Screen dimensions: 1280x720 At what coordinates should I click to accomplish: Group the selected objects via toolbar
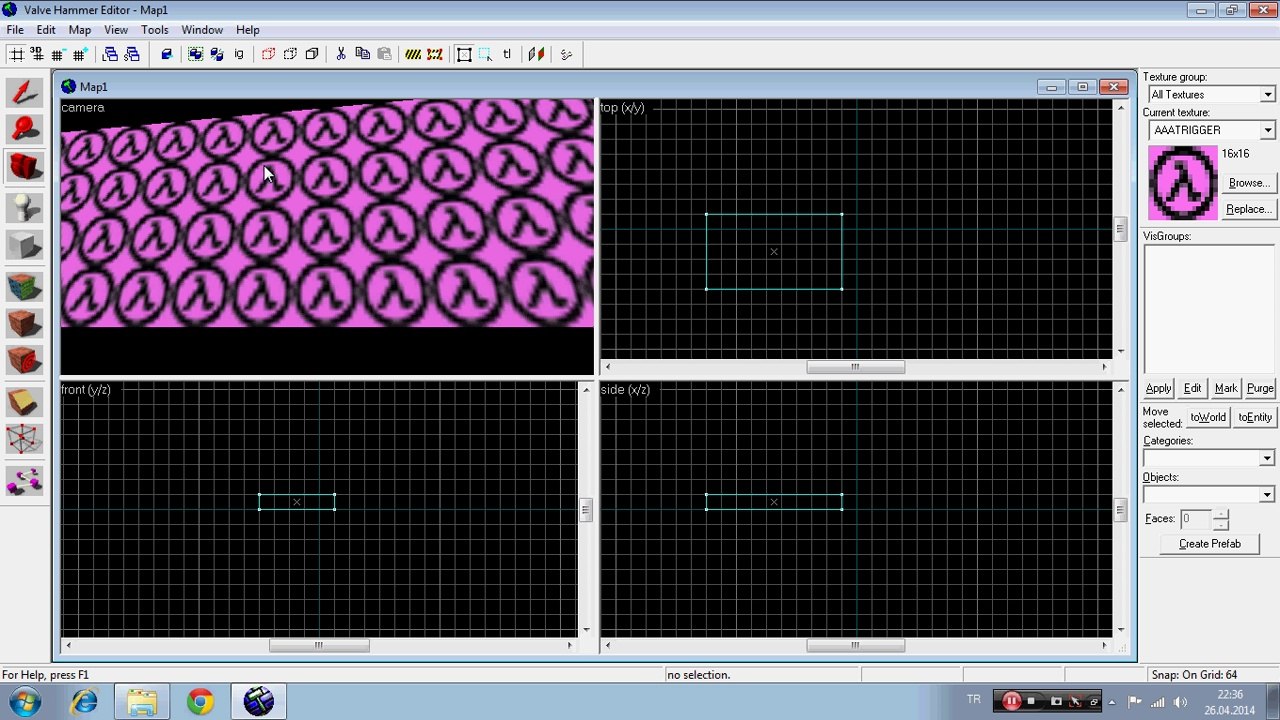[x=195, y=54]
